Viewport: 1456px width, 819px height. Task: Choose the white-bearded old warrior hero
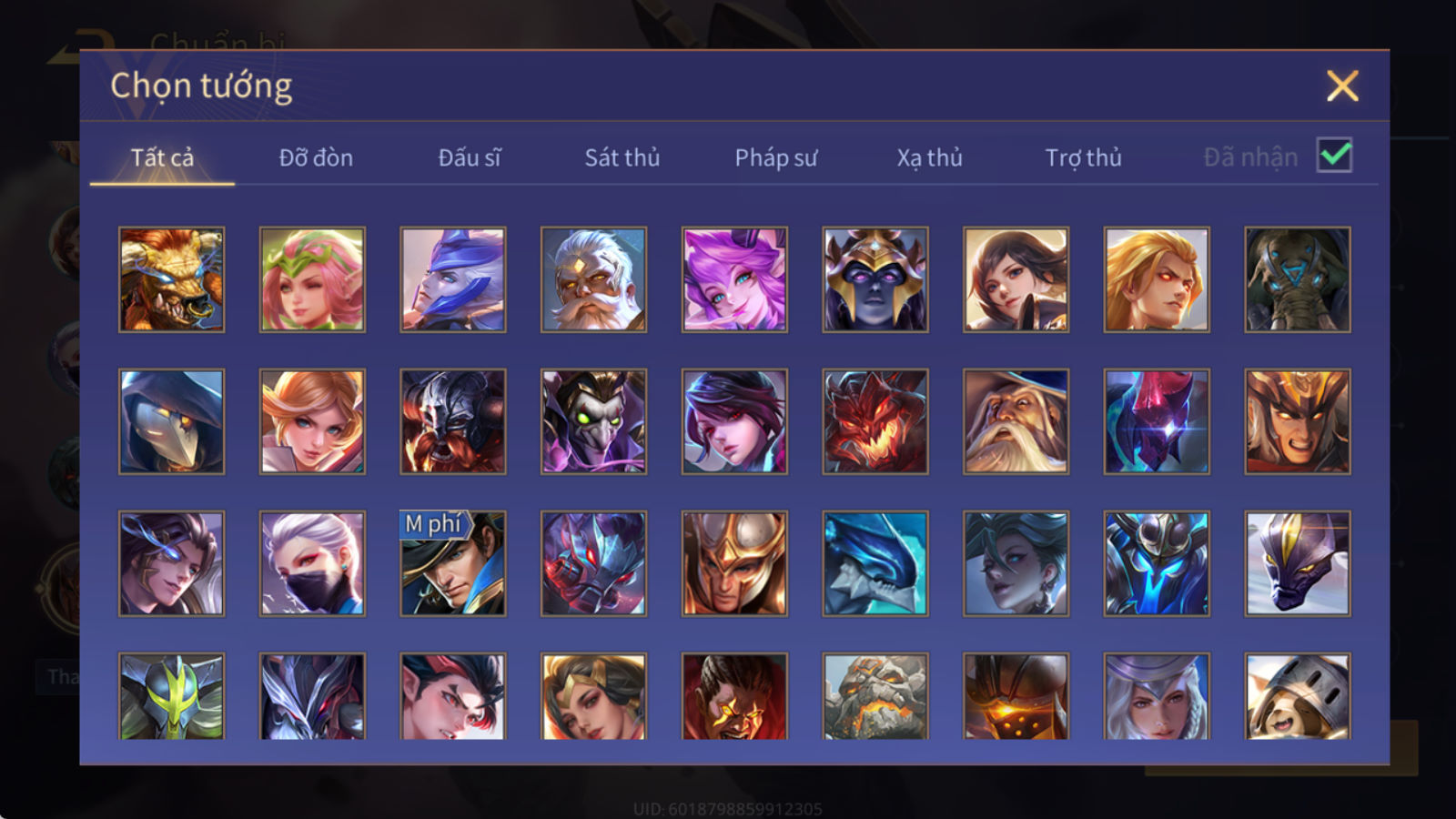(593, 279)
